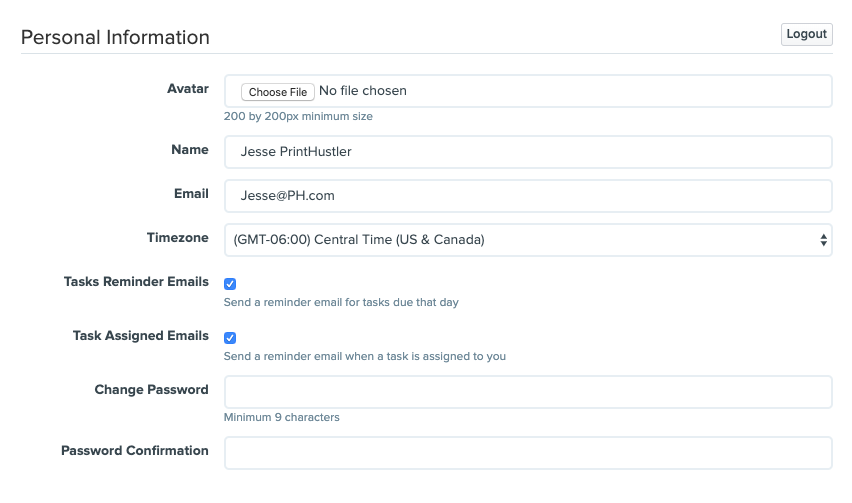The image size is (852, 503).
Task: Click the Tasks Reminder Emails label
Action: [136, 281]
